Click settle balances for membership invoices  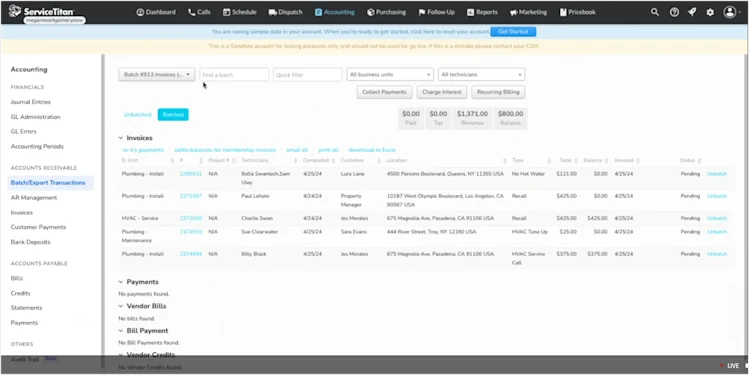click(x=225, y=150)
